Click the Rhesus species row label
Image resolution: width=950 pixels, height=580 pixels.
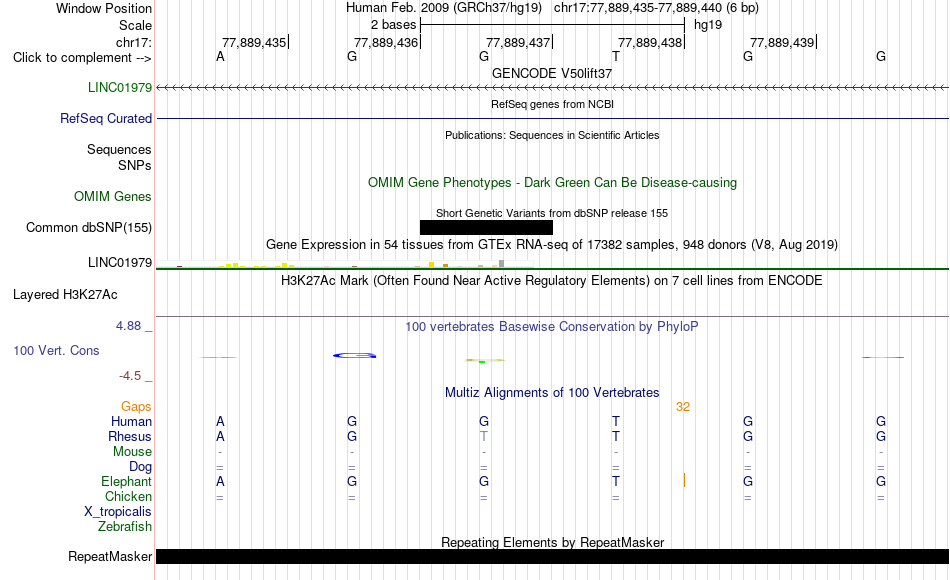coord(130,436)
